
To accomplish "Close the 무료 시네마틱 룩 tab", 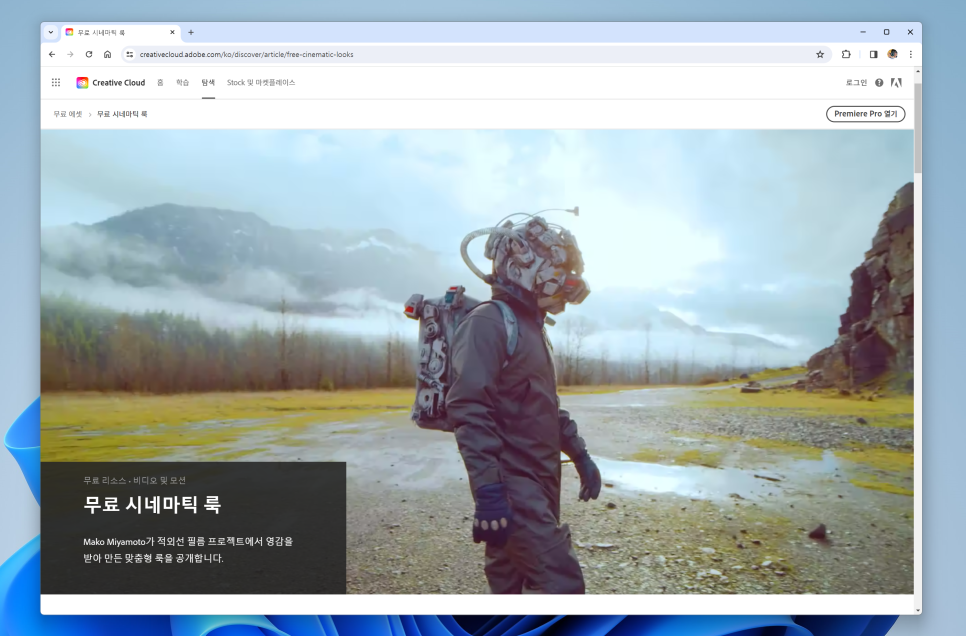I will pos(172,32).
